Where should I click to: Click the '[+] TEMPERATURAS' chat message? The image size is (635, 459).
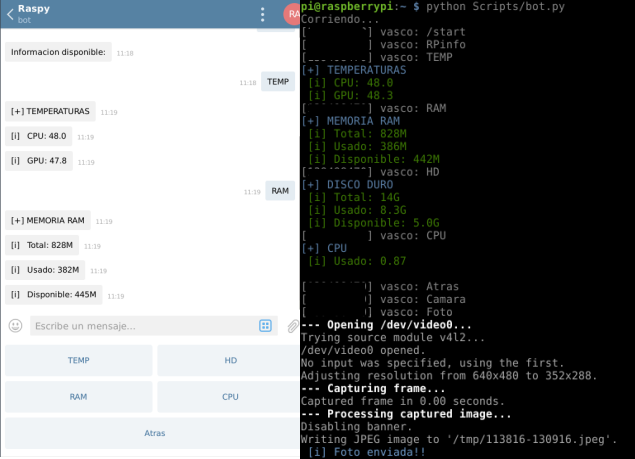[50, 111]
